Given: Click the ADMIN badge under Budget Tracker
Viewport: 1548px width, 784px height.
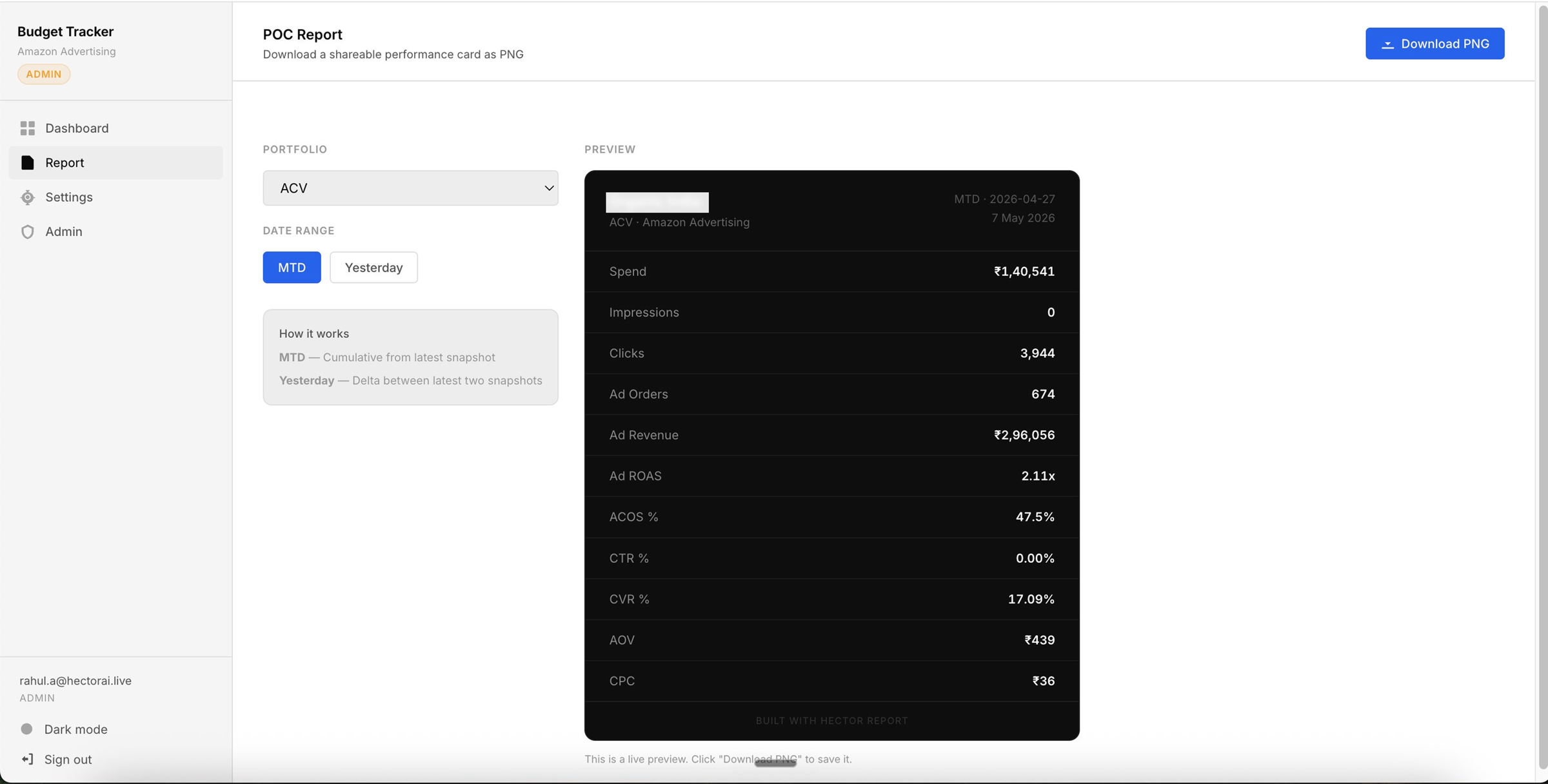Looking at the screenshot, I should click(x=44, y=74).
